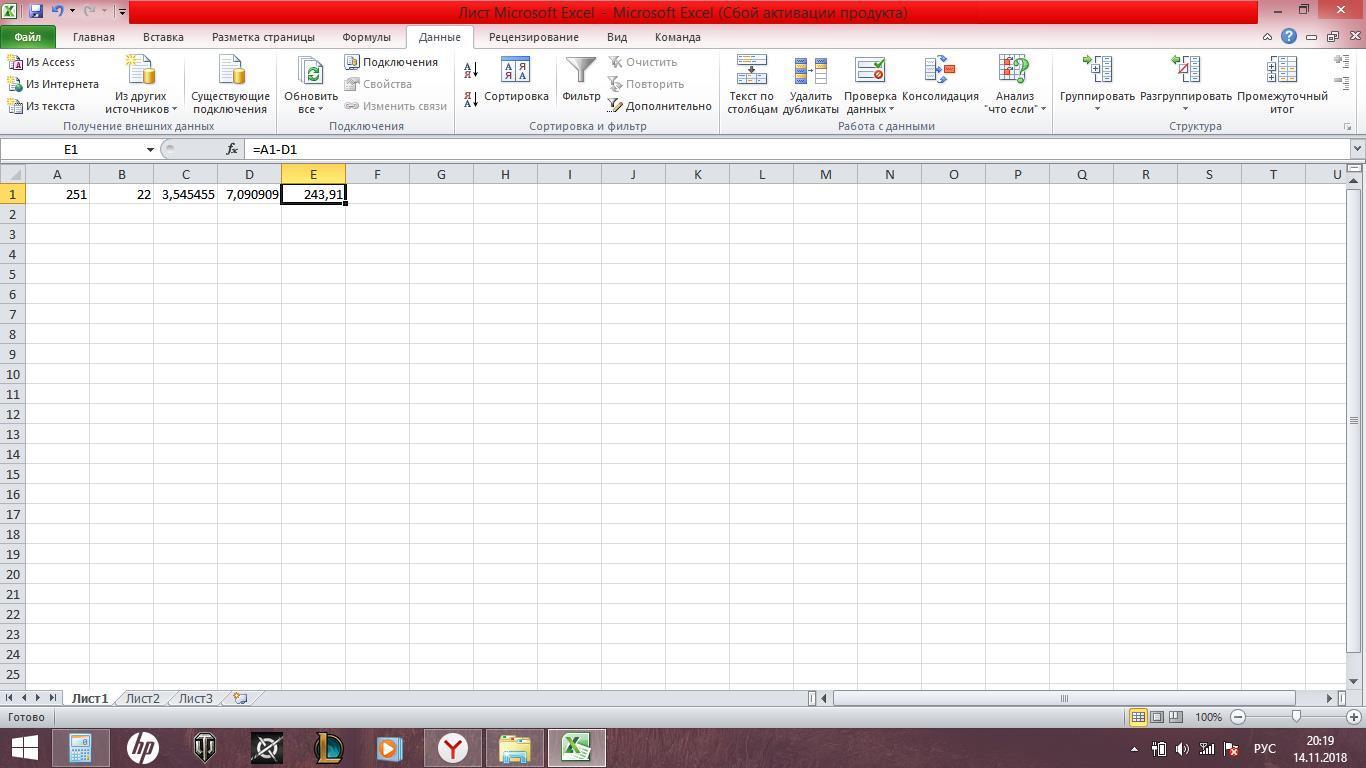Image resolution: width=1366 pixels, height=768 pixels.
Task: Click the Обновить все refresh icon
Action: point(311,70)
